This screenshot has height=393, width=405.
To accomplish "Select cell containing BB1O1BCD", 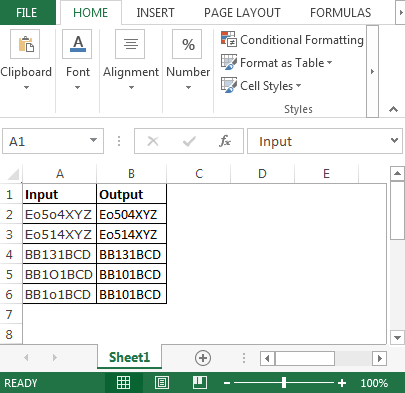I will [x=59, y=274].
